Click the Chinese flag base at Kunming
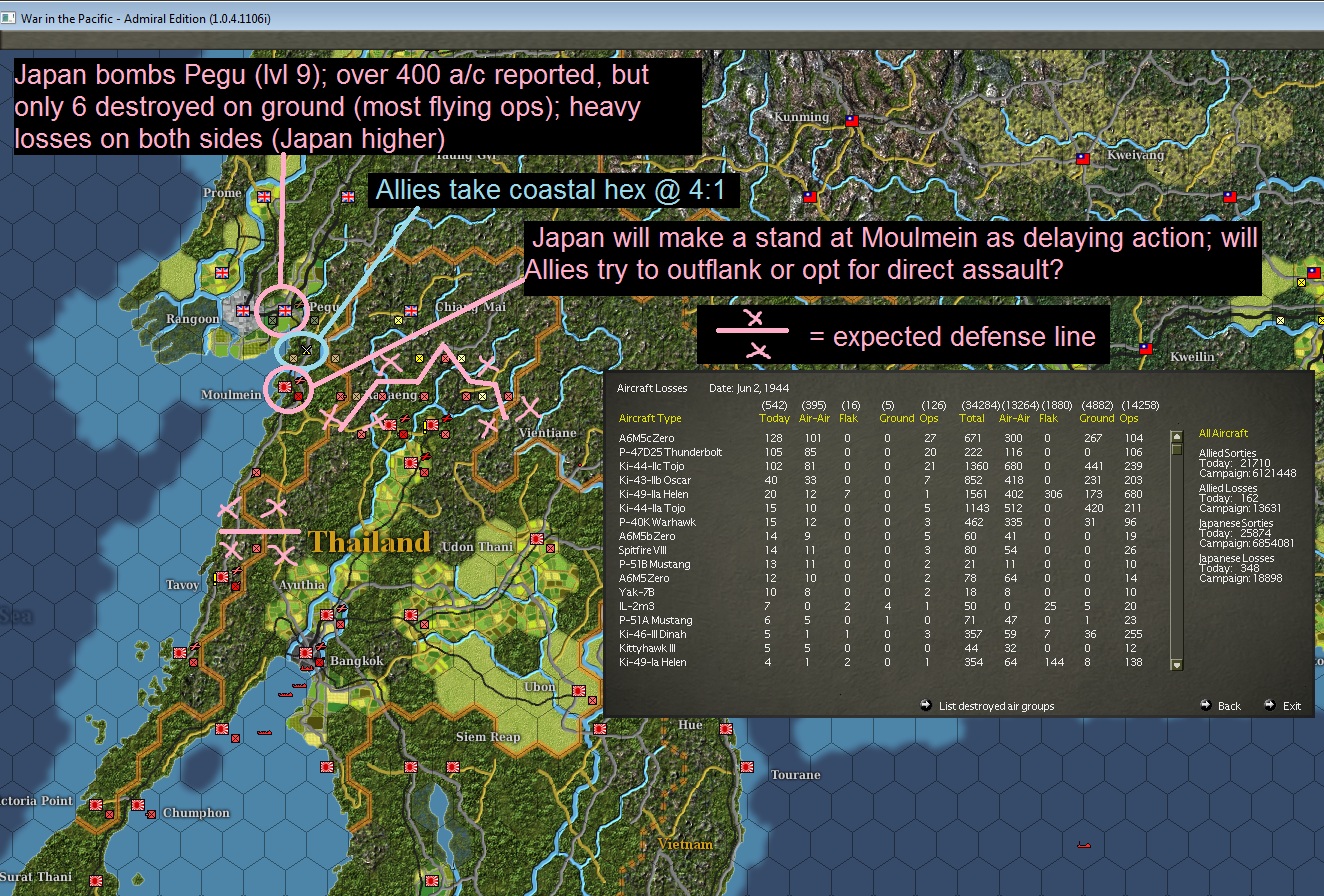The height and width of the screenshot is (896, 1324). click(852, 121)
